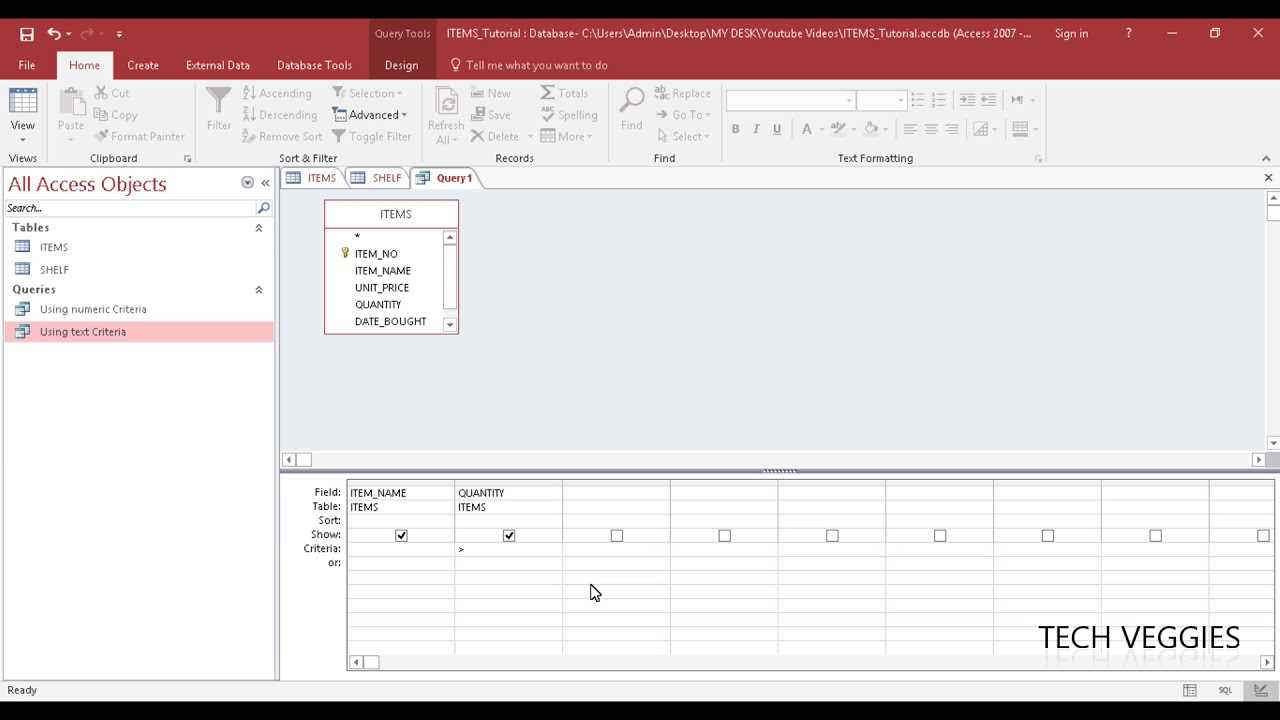This screenshot has width=1280, height=720.
Task: Switch to the Create ribbon tab
Action: click(142, 65)
